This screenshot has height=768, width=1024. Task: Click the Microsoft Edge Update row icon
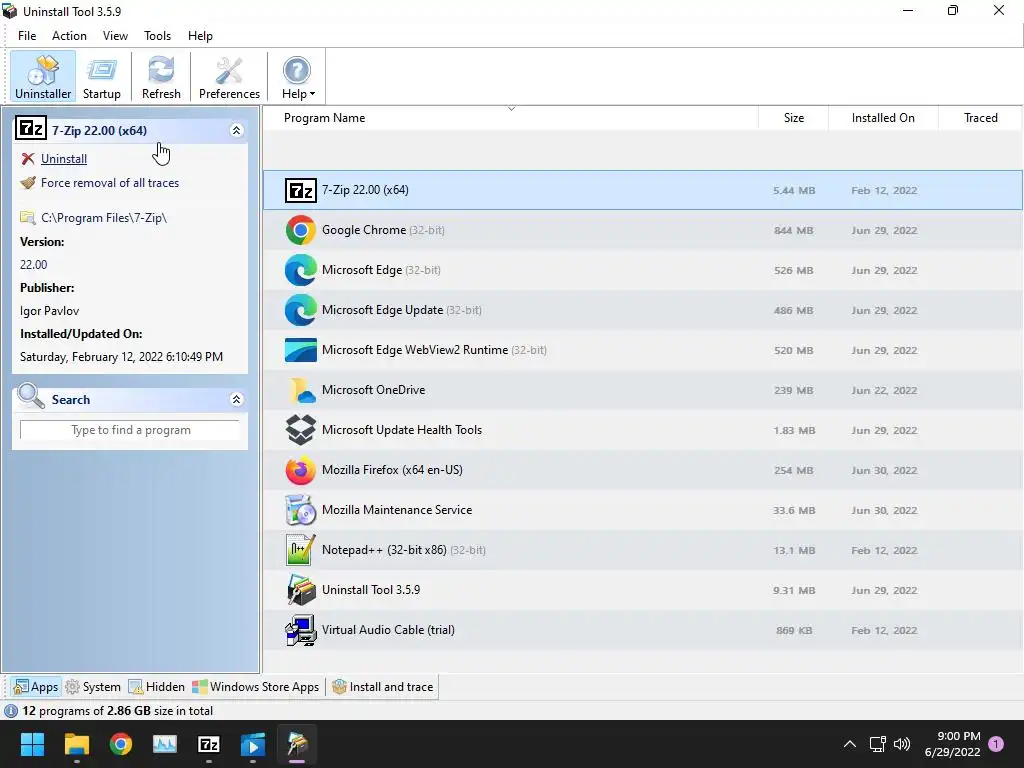point(301,310)
